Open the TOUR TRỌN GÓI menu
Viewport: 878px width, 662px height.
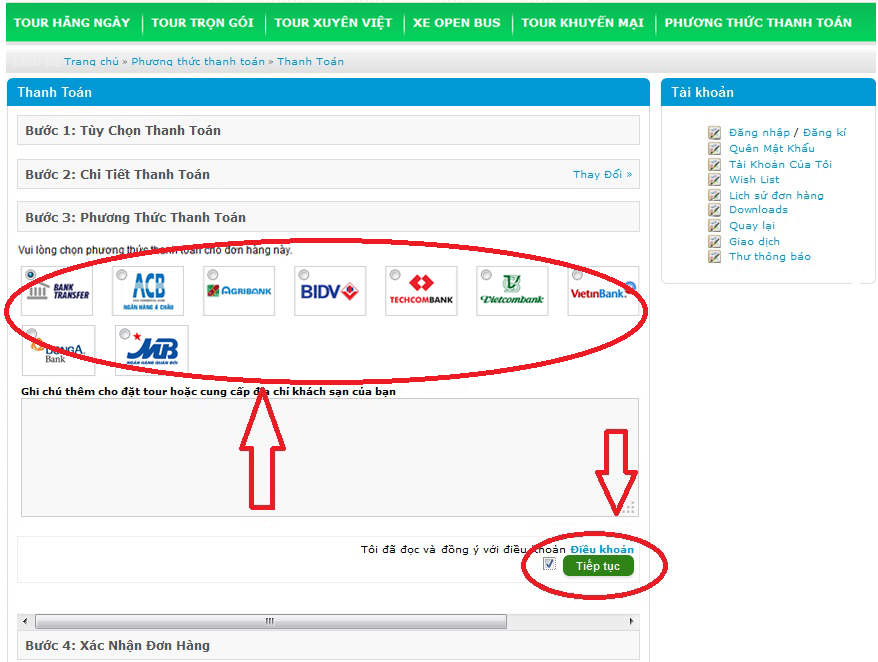(202, 22)
